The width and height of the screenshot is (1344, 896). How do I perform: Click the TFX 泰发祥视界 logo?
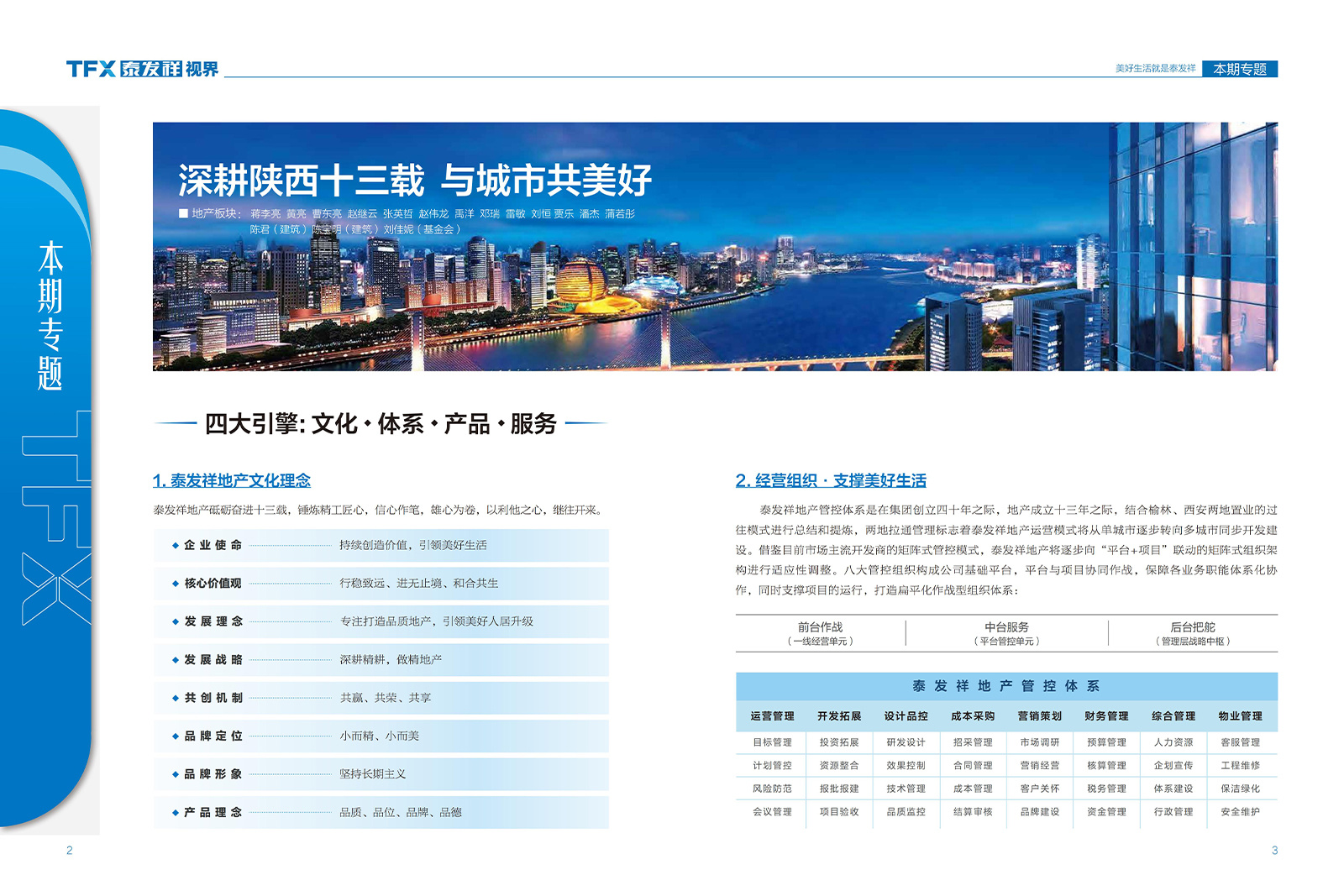pyautogui.click(x=142, y=69)
